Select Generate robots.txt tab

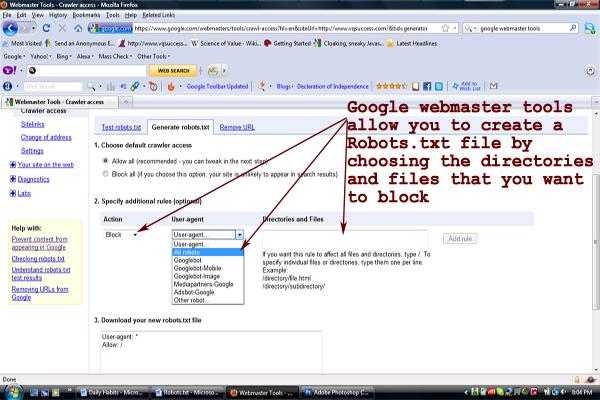click(180, 127)
